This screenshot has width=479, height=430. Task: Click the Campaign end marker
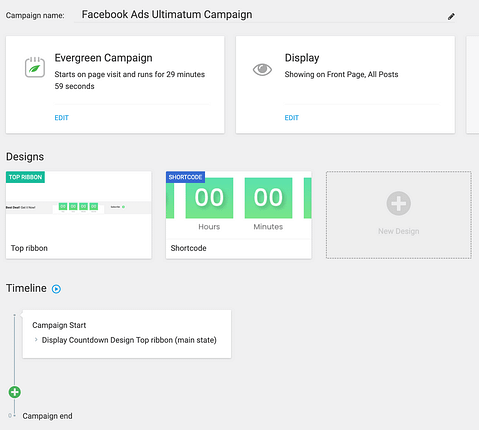(47, 416)
